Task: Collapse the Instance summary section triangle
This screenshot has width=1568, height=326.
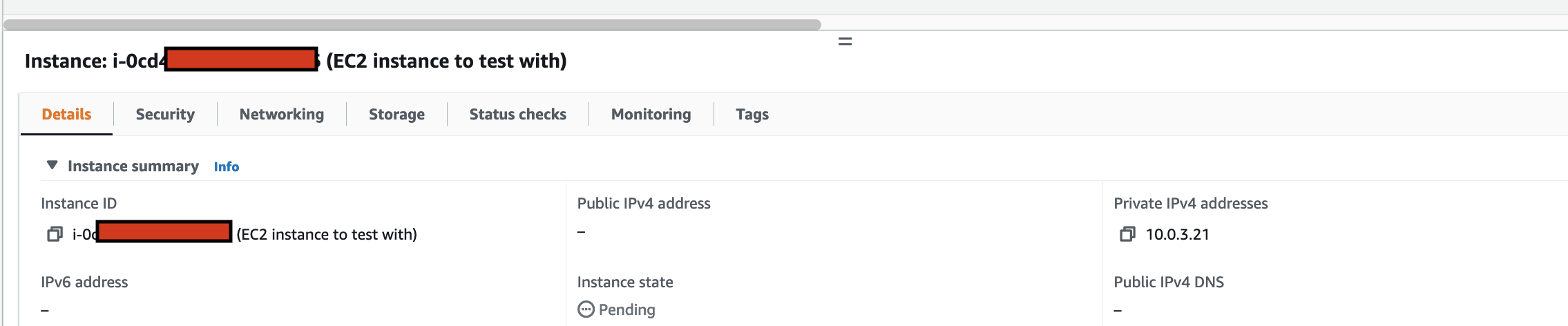Action: [x=52, y=165]
